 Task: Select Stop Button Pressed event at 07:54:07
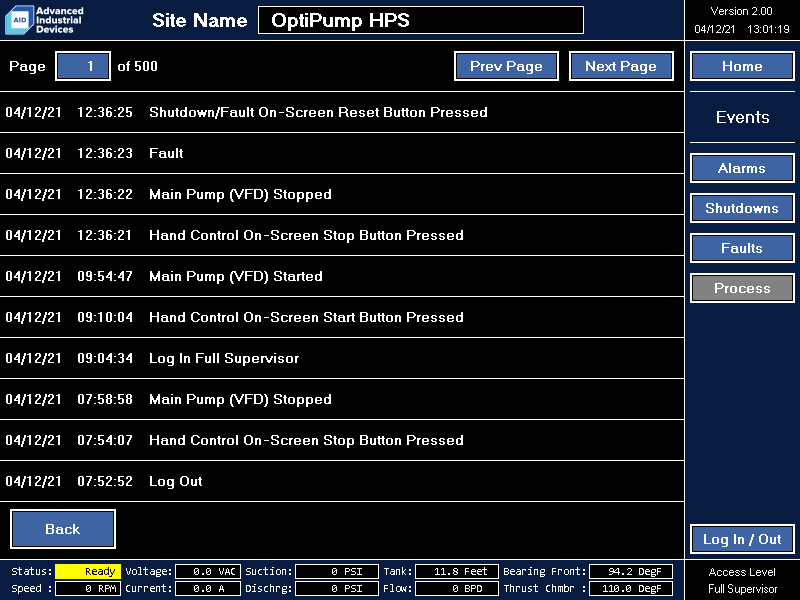pyautogui.click(x=342, y=440)
